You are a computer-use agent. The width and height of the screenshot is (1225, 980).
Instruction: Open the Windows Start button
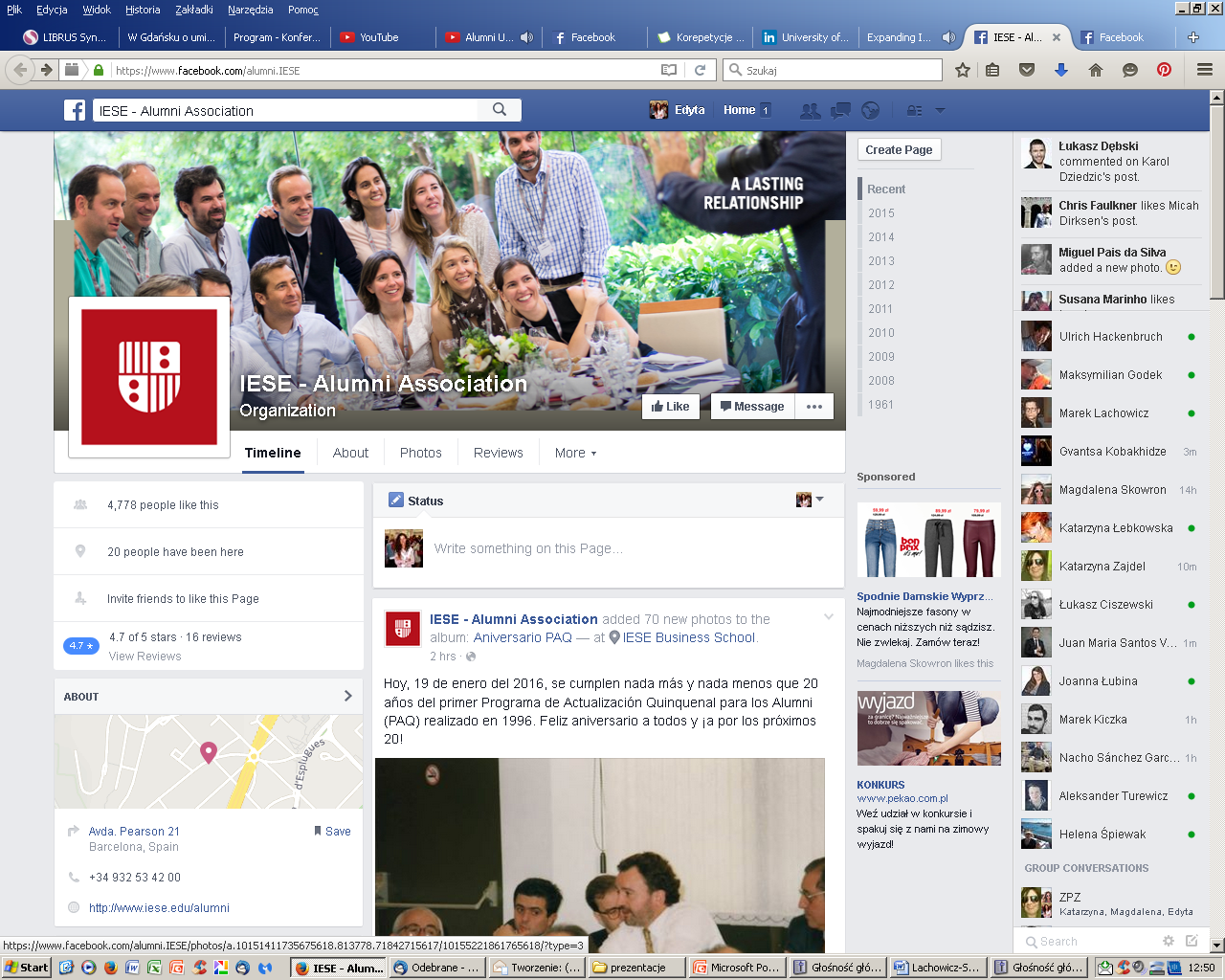coord(26,968)
